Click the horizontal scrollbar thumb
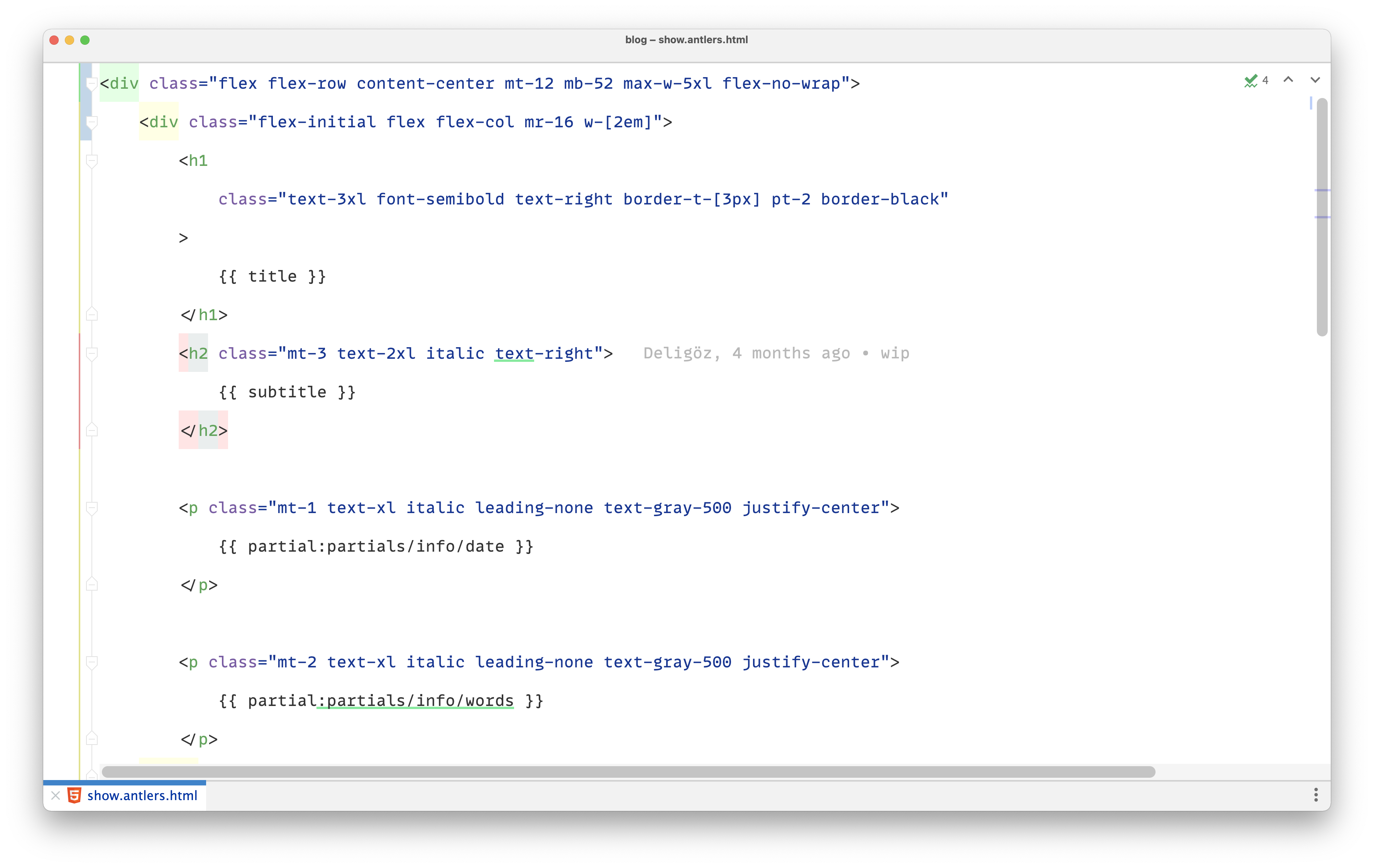The image size is (1374, 868). 628,772
